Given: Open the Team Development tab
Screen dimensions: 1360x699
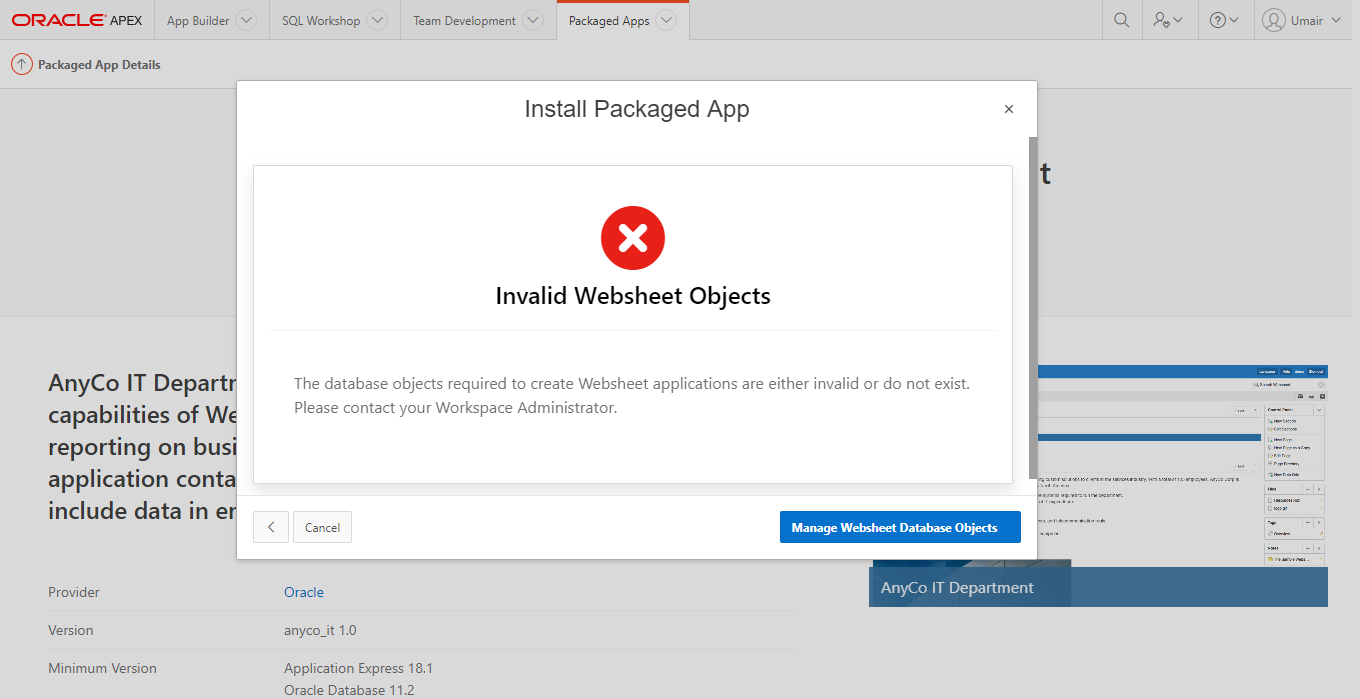Looking at the screenshot, I should pos(465,20).
